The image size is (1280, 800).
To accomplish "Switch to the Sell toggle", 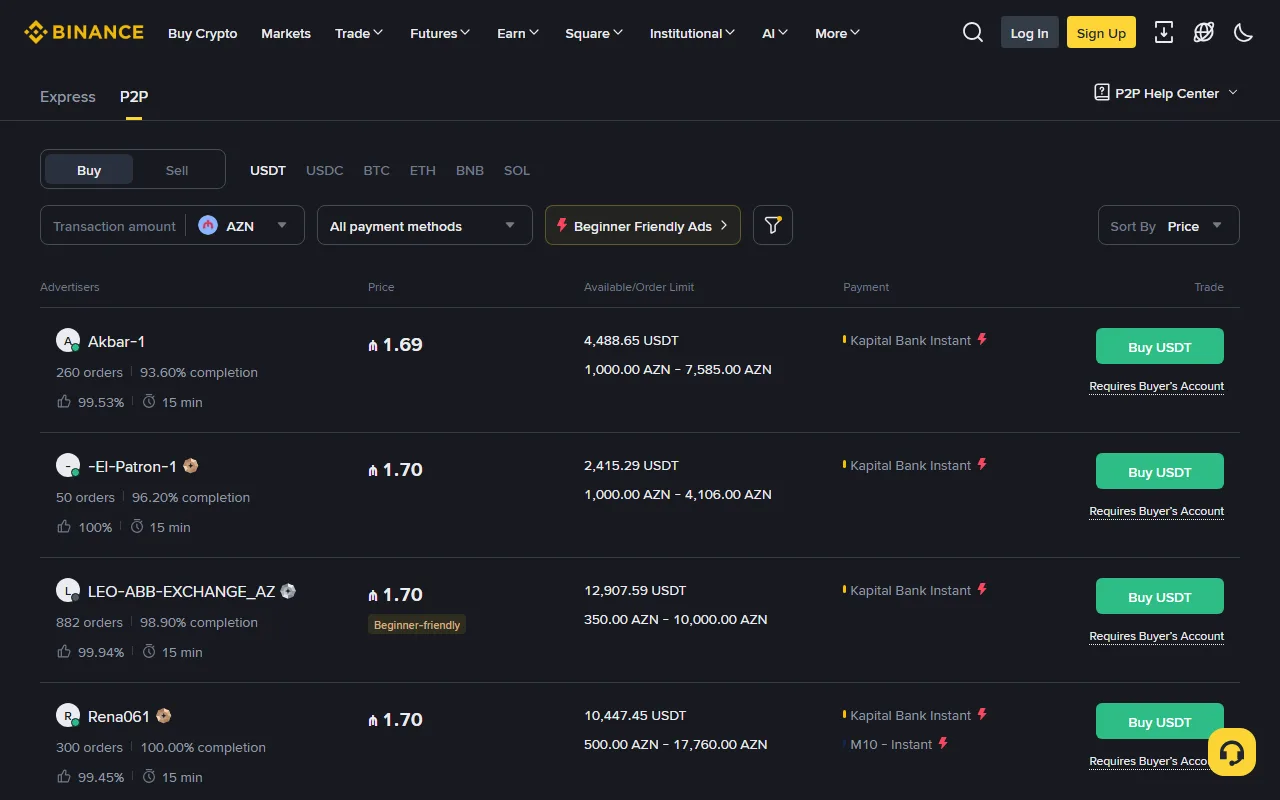I will pos(177,170).
